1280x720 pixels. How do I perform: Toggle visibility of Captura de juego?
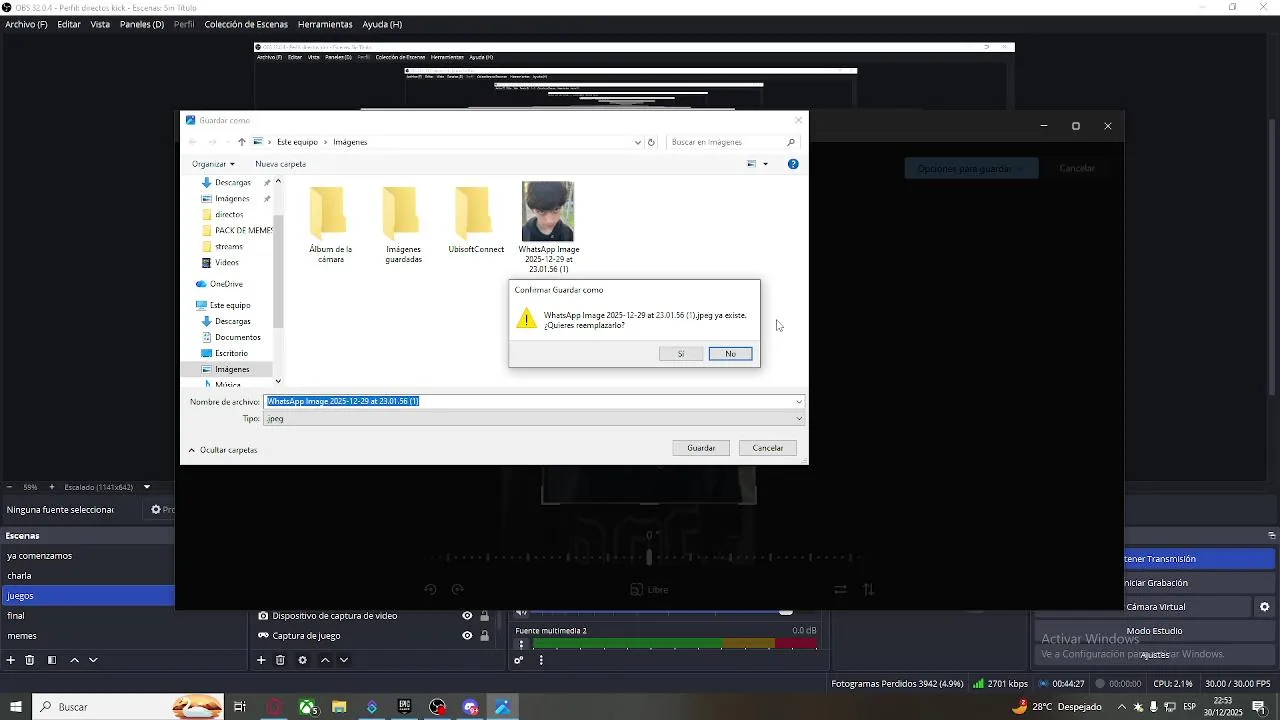click(467, 636)
